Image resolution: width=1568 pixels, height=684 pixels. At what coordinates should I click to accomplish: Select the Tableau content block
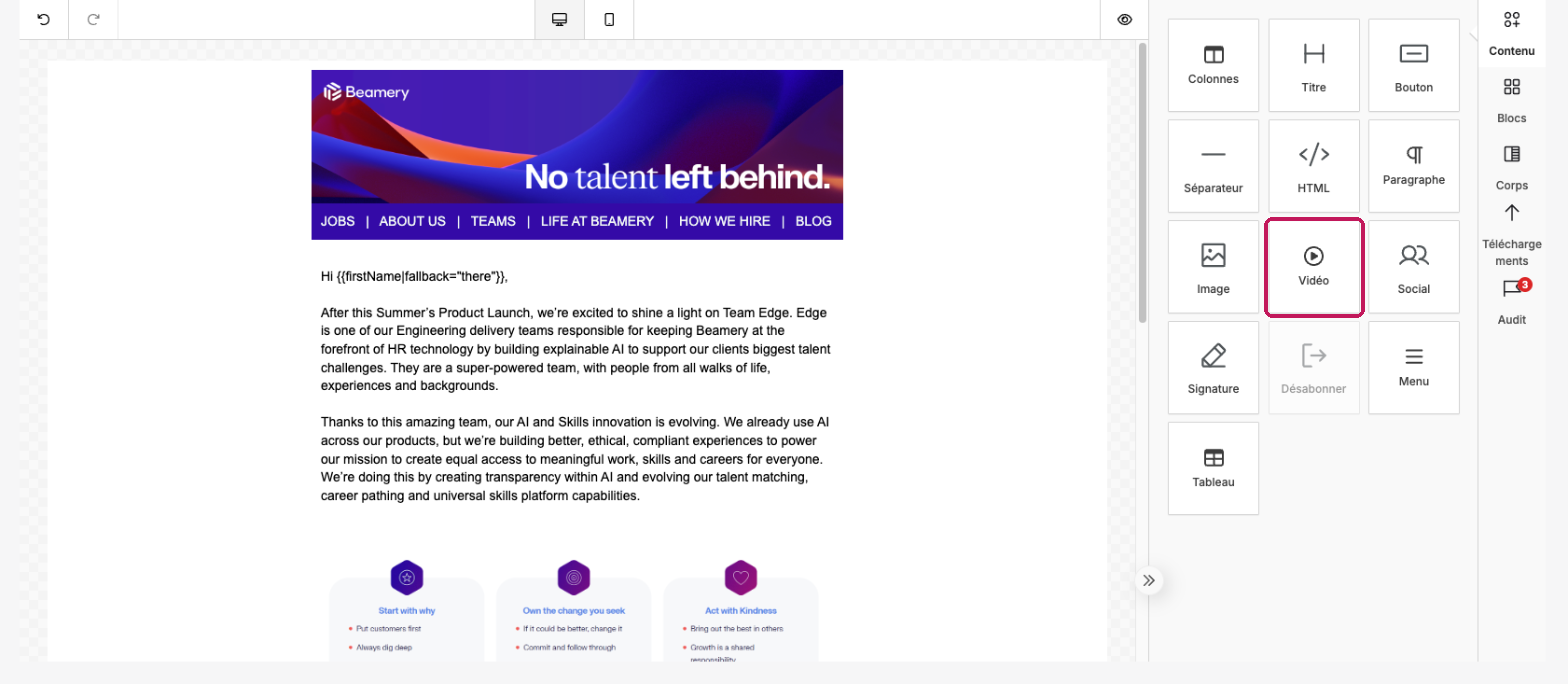coord(1213,468)
